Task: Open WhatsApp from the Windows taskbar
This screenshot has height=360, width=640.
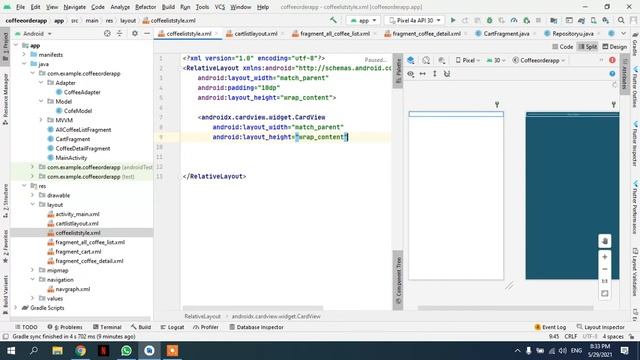Action: click(126, 351)
